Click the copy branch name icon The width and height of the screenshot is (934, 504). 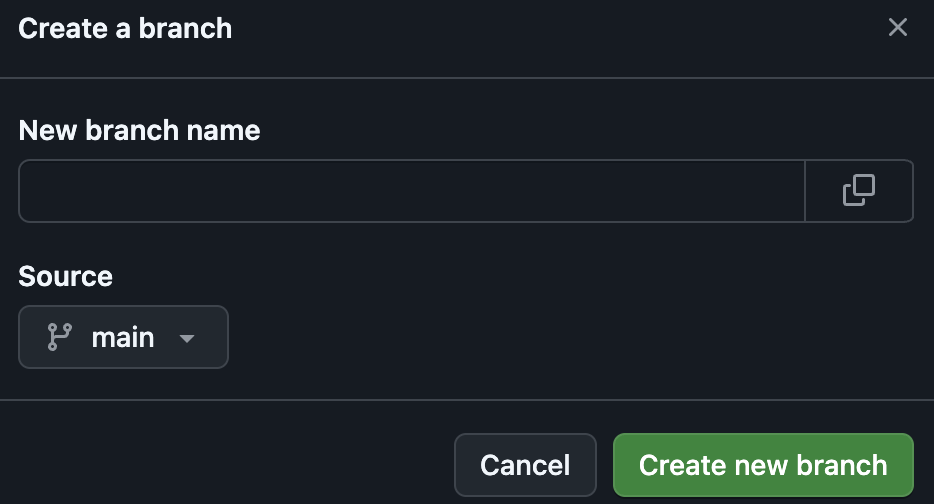858,190
